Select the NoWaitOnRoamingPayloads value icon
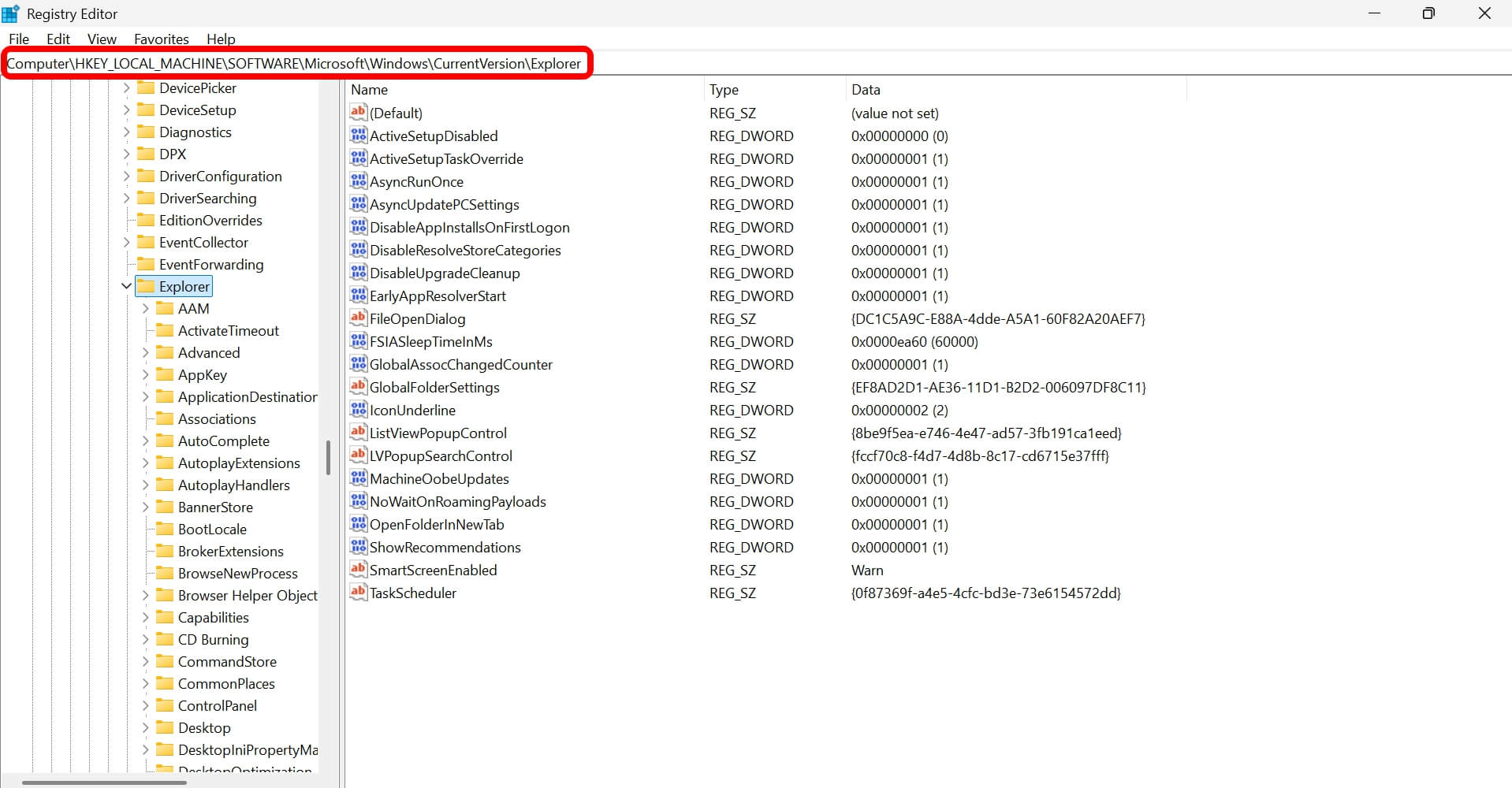 point(359,500)
